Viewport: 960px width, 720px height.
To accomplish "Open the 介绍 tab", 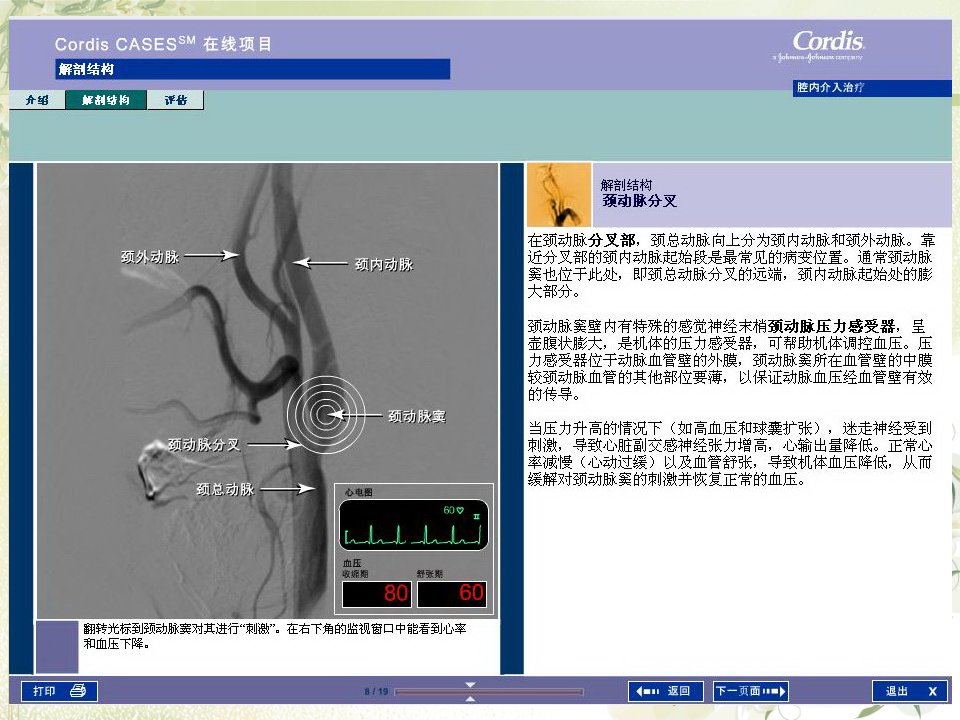I will coord(37,100).
